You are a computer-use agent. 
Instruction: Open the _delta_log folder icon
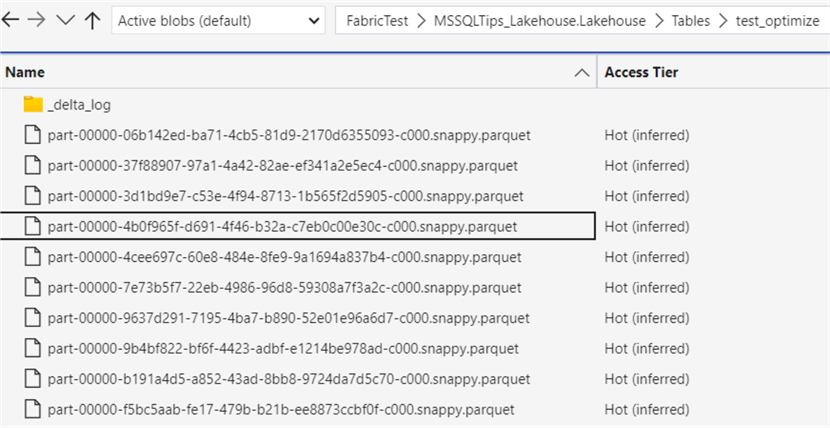tap(33, 104)
